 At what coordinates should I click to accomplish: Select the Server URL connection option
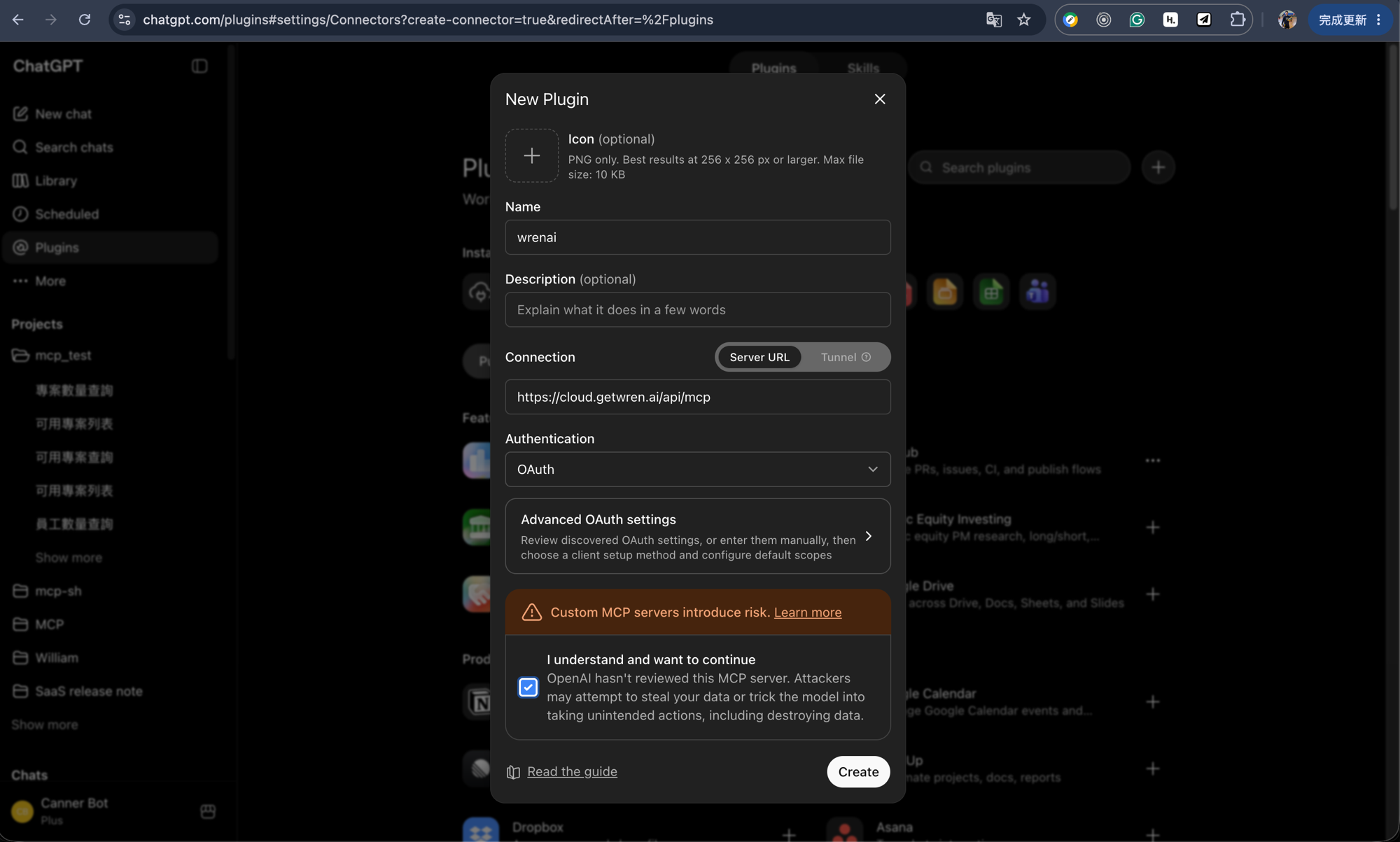pos(759,357)
